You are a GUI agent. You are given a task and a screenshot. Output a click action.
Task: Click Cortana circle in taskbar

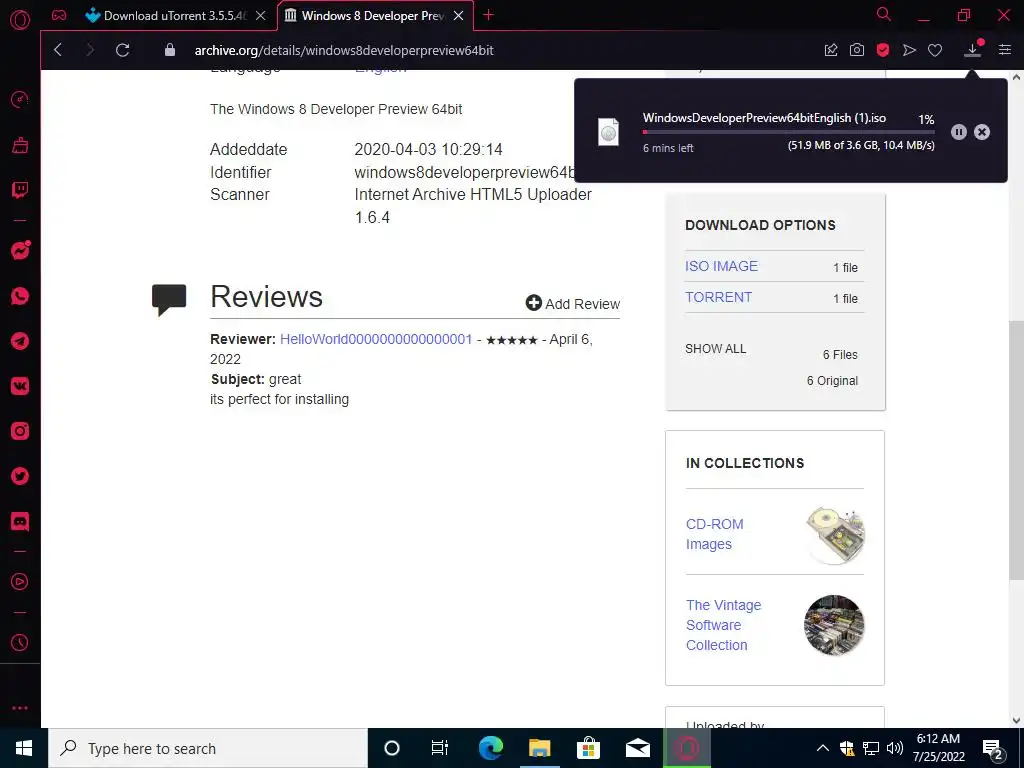tap(392, 748)
